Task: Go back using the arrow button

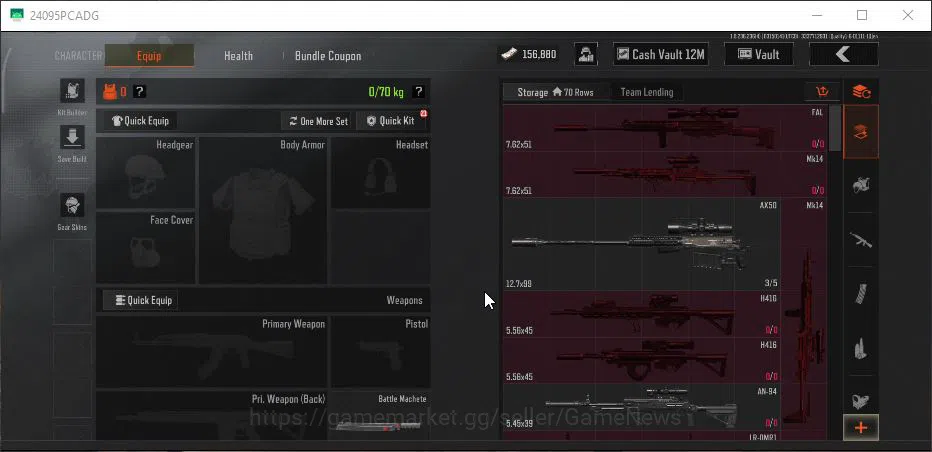Action: (x=843, y=54)
